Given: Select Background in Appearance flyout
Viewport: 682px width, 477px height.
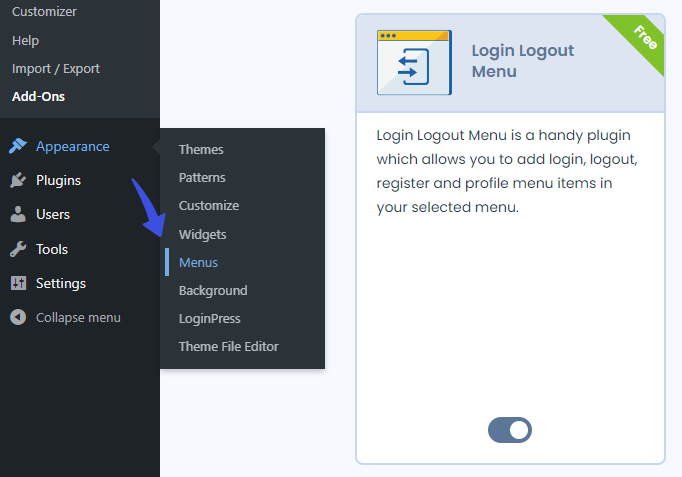Looking at the screenshot, I should tap(213, 290).
